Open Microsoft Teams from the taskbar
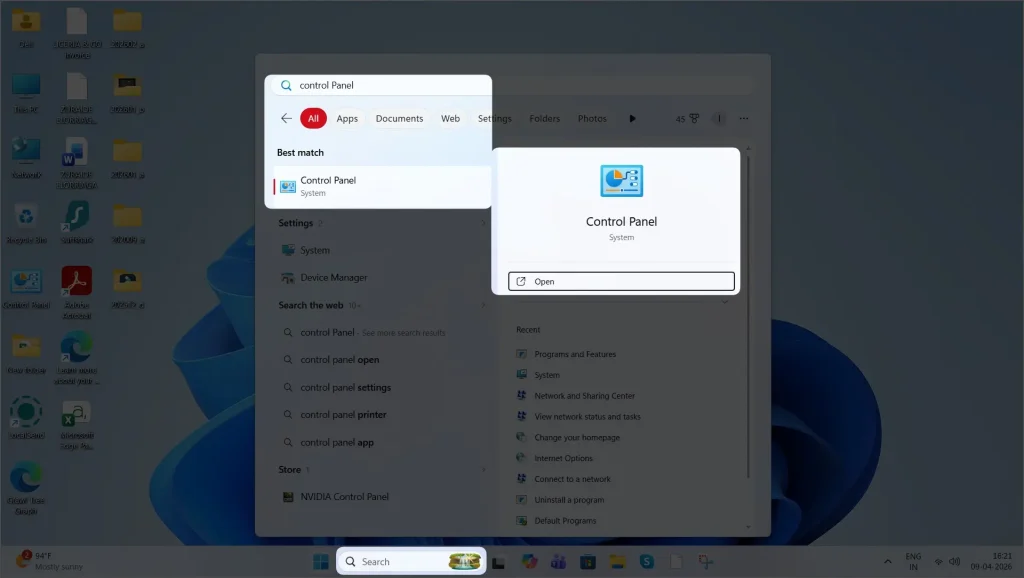1024x578 pixels. 558,561
